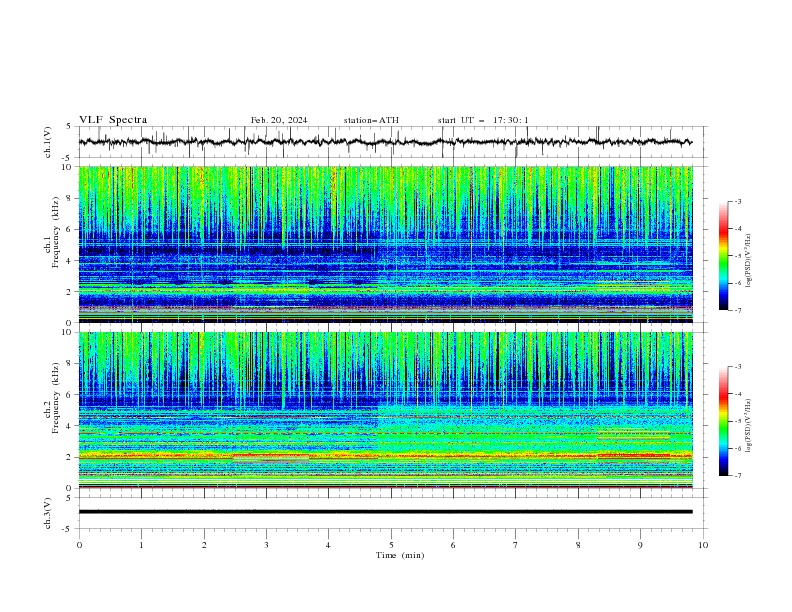Click the '-3' value on ch.1 colorbar

738,201
